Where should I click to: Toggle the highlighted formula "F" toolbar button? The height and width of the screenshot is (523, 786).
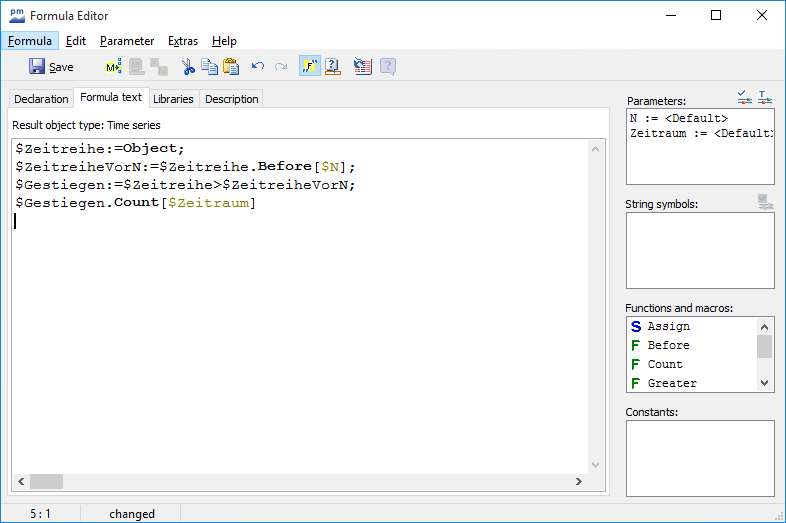pos(309,67)
